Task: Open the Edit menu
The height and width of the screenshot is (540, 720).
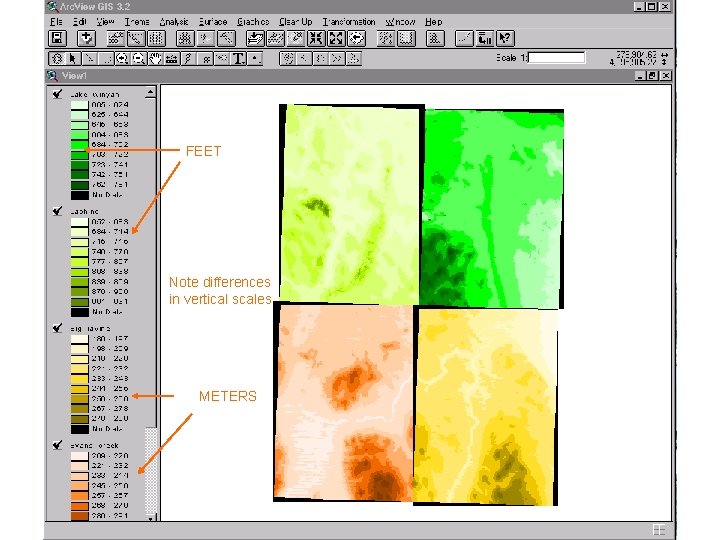Action: pyautogui.click(x=79, y=22)
